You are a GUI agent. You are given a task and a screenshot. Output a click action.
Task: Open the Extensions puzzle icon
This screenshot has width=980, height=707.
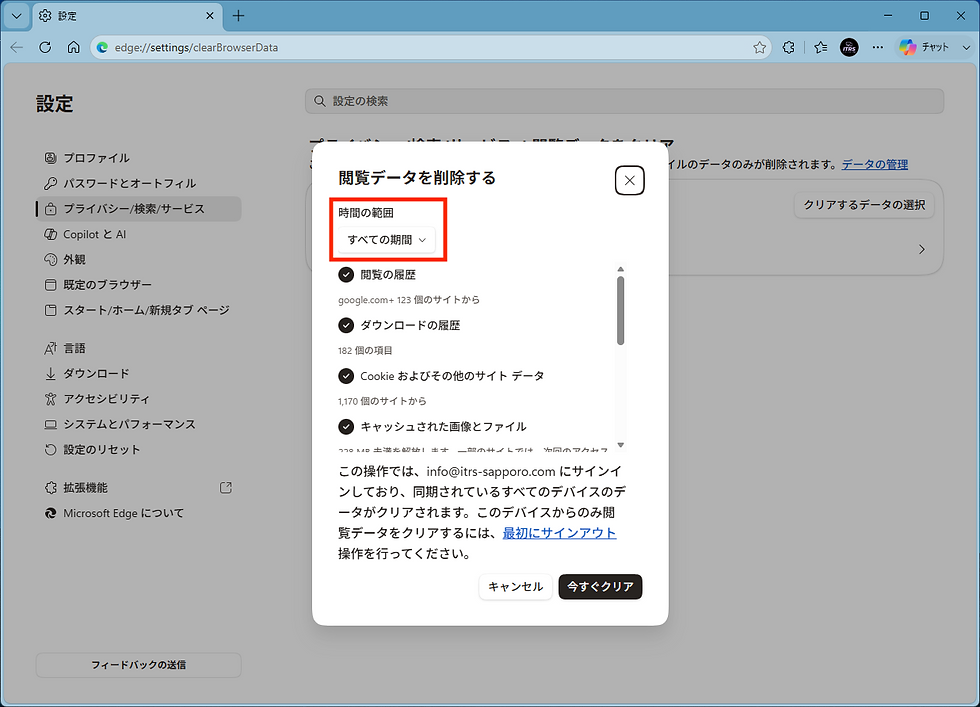pos(789,48)
